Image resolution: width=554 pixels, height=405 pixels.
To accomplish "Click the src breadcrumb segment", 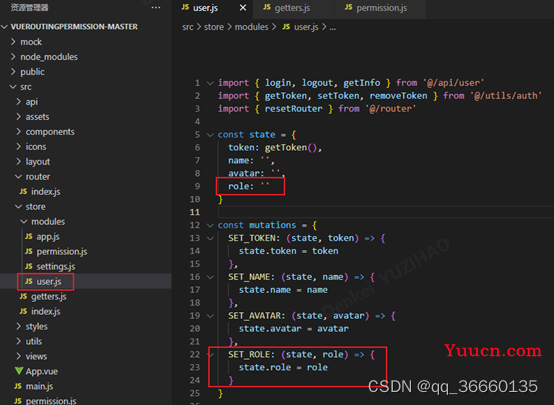I will tap(188, 27).
